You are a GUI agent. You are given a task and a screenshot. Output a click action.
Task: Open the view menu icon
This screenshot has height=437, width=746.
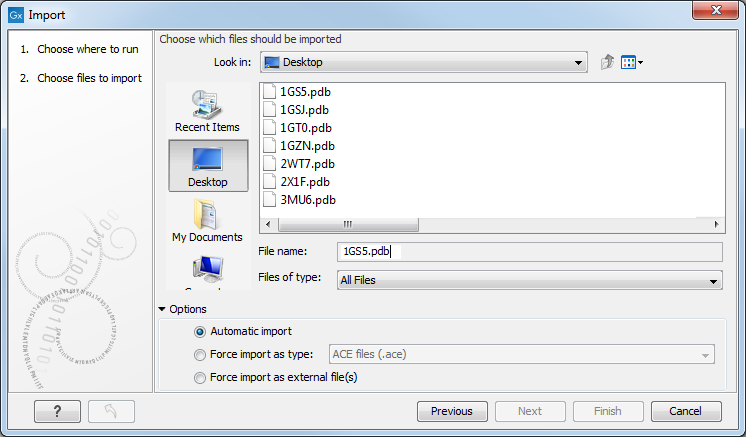(632, 62)
